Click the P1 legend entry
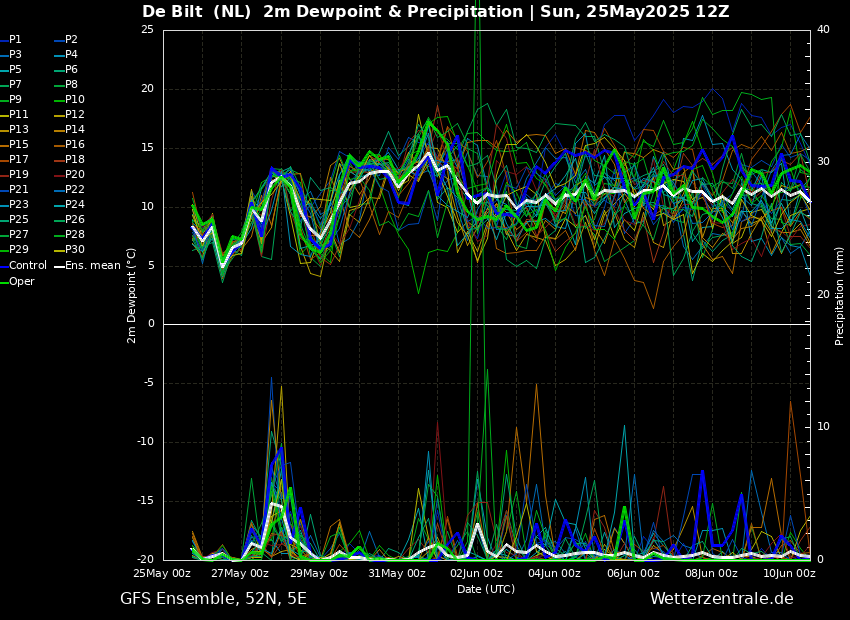This screenshot has height=620, width=850. (15, 40)
